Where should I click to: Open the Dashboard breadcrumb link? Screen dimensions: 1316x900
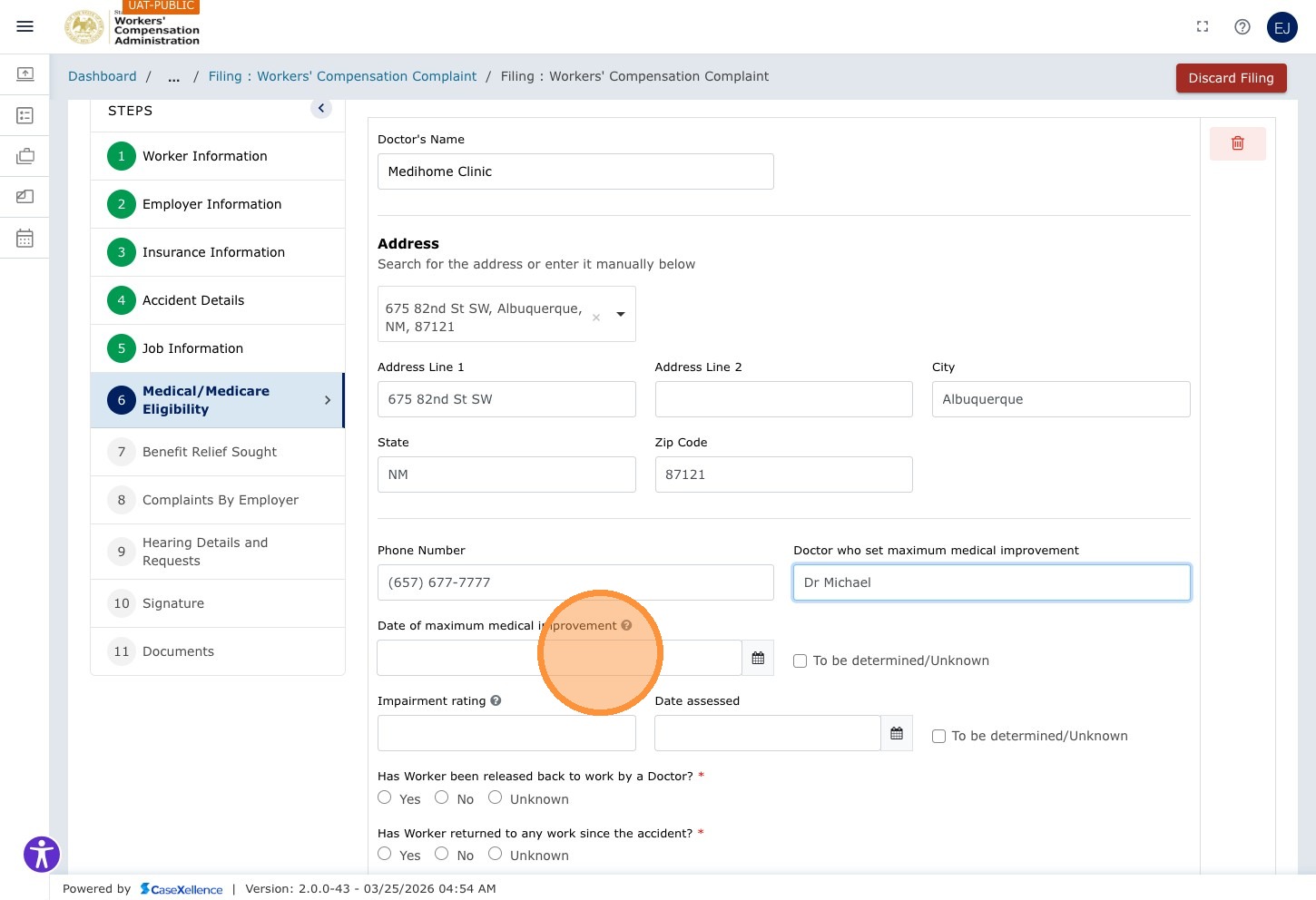(103, 77)
